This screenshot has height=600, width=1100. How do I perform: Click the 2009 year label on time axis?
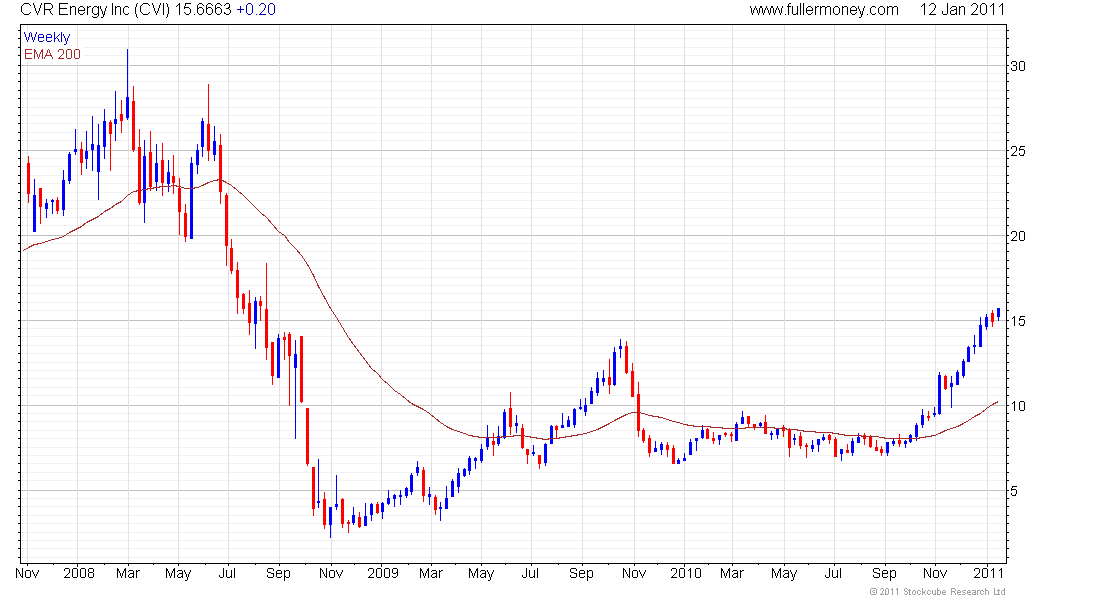[383, 573]
